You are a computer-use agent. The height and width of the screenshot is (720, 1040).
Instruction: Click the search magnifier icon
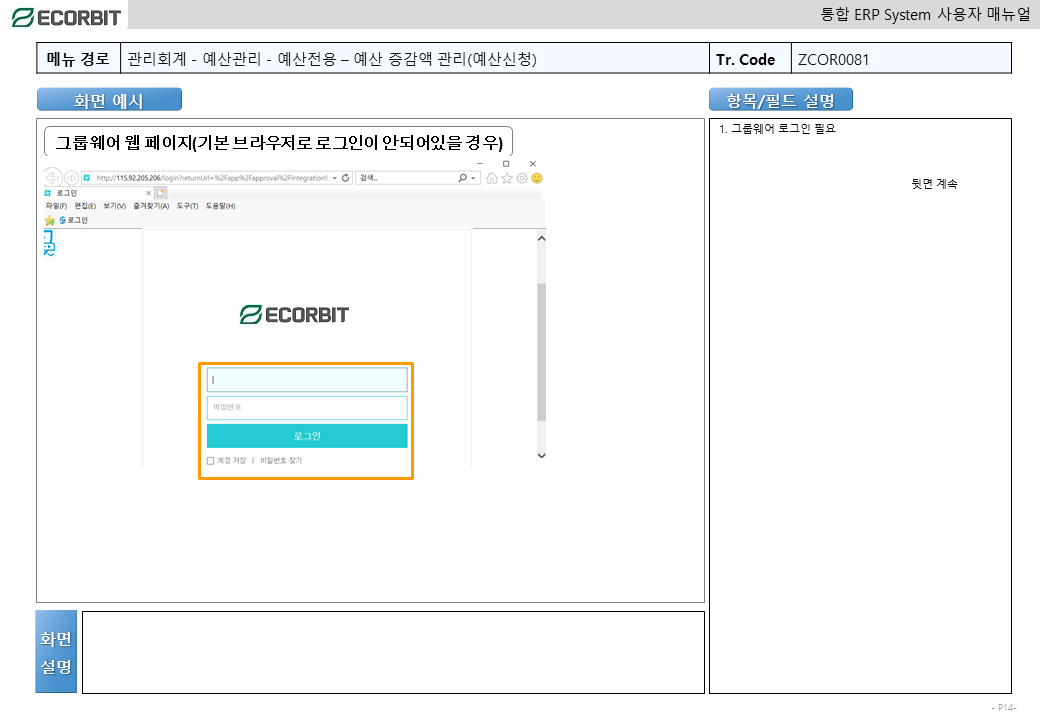tap(462, 178)
